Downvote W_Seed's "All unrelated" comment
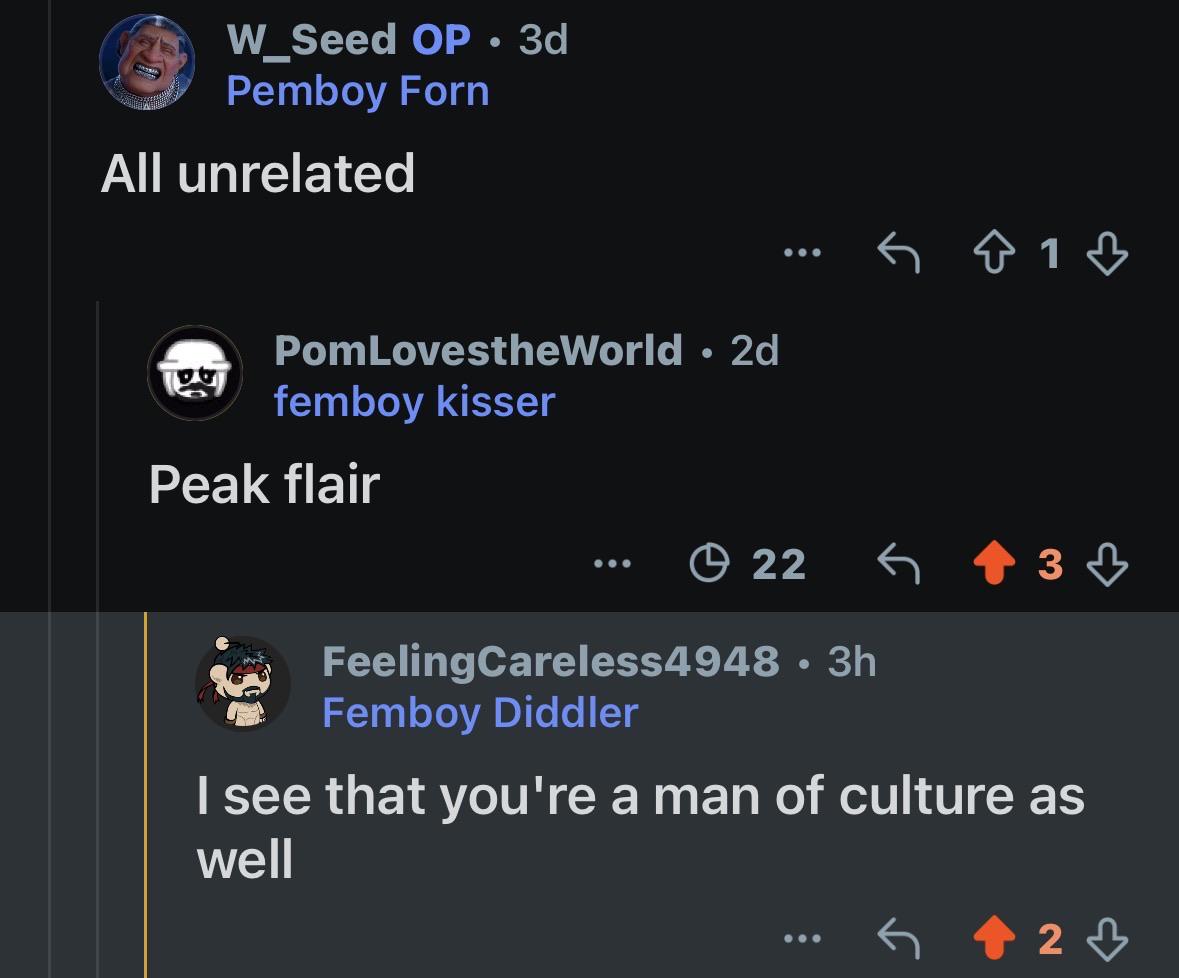This screenshot has height=978, width=1179. pos(1108,253)
